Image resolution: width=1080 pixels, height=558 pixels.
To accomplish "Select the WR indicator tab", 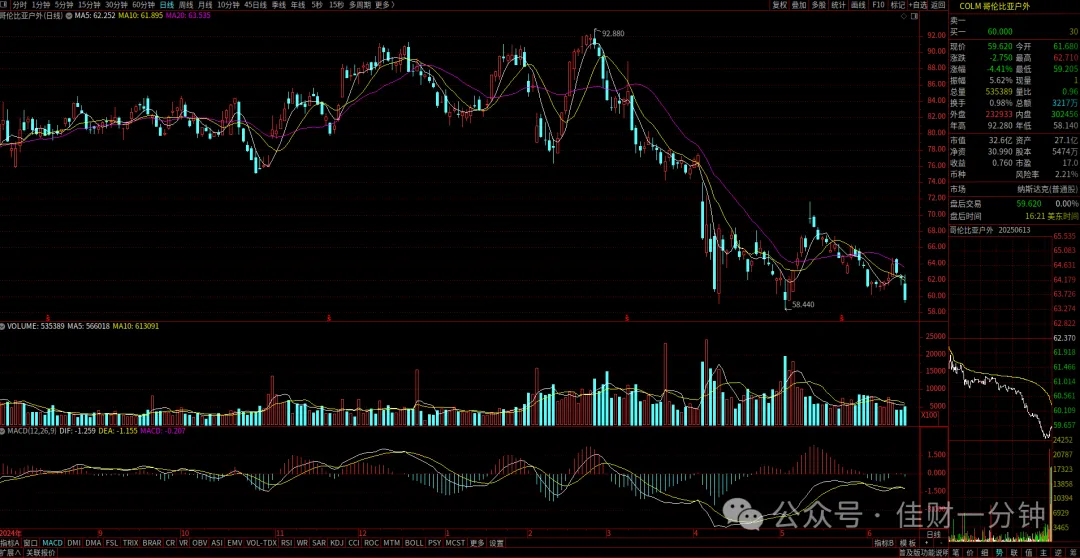I will 303,543.
